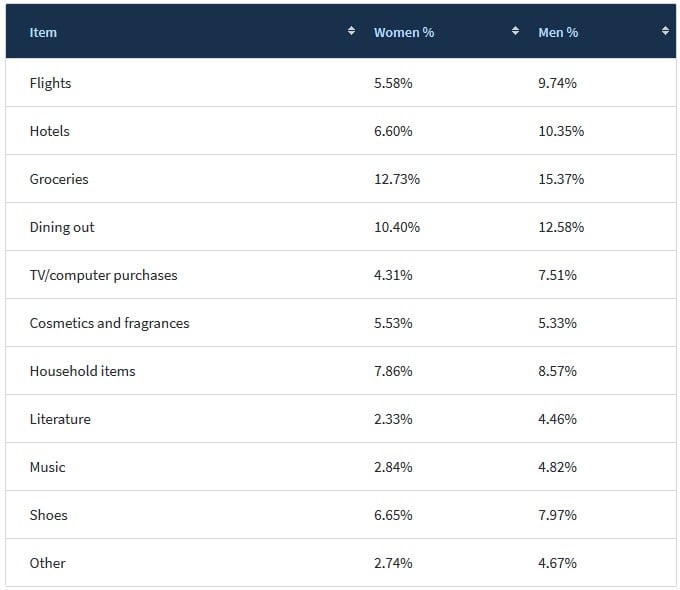Click Women value 12.73% for Groceries
Image resolution: width=680 pixels, height=590 pixels.
397,179
